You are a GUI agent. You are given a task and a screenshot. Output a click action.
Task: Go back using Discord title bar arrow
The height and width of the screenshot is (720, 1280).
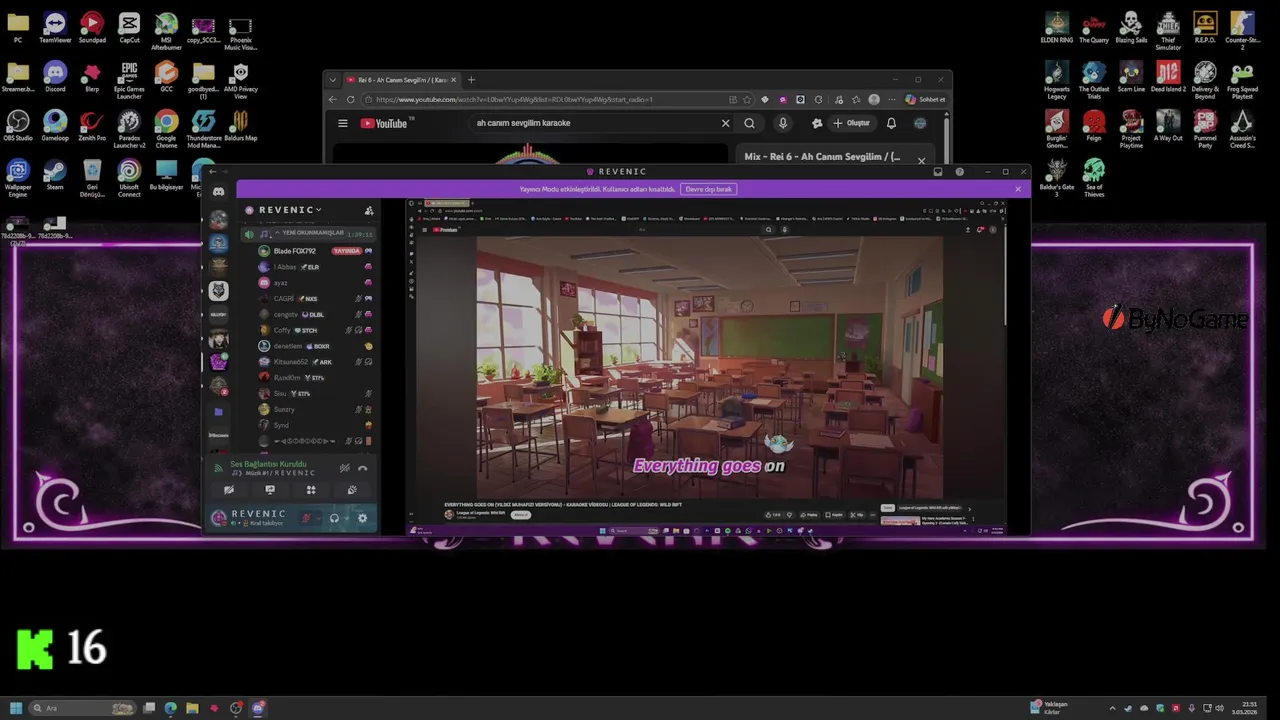212,172
